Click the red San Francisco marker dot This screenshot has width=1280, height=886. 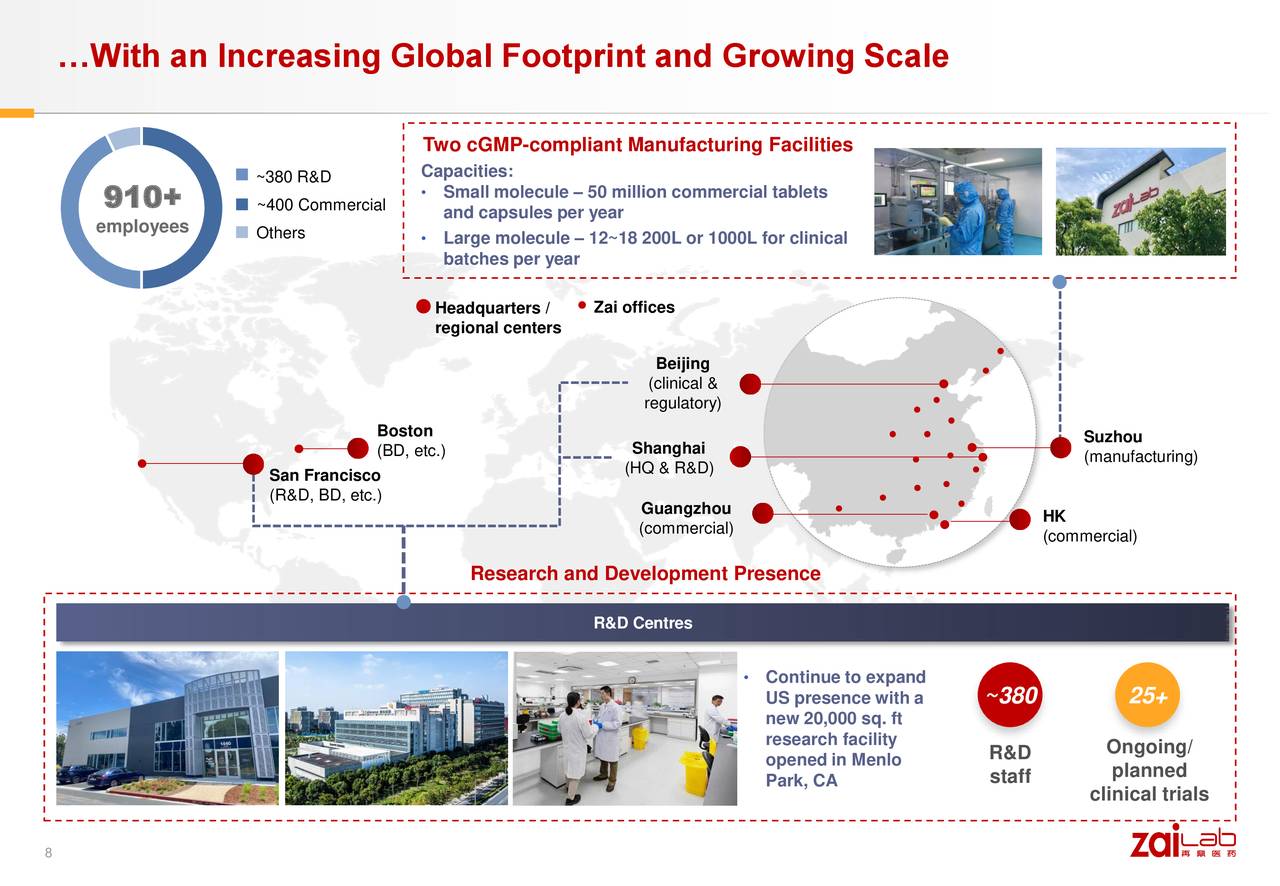[x=254, y=464]
